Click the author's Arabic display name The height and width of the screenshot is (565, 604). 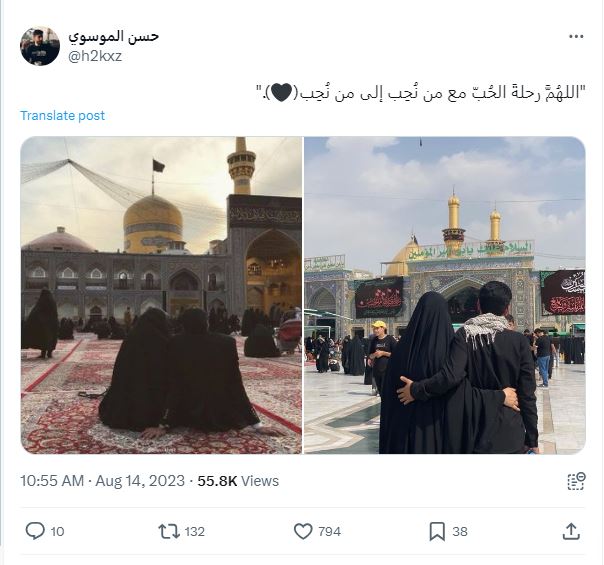pyautogui.click(x=114, y=37)
